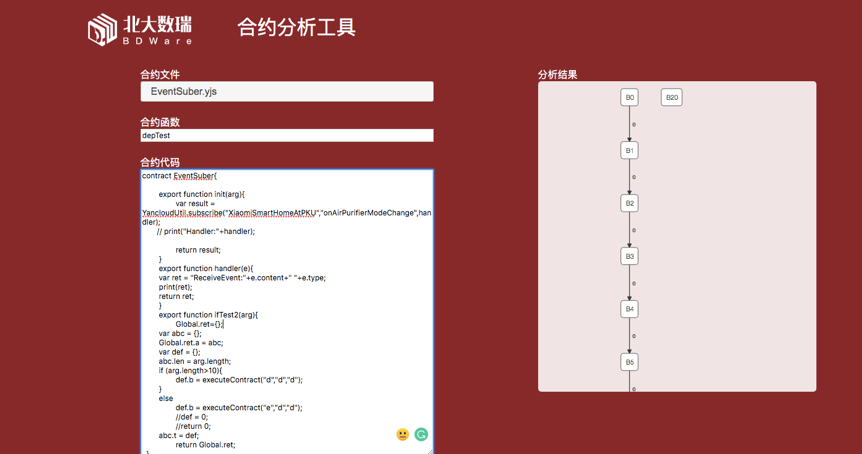Select graph node B3
Image resolution: width=862 pixels, height=454 pixels.
tap(629, 256)
